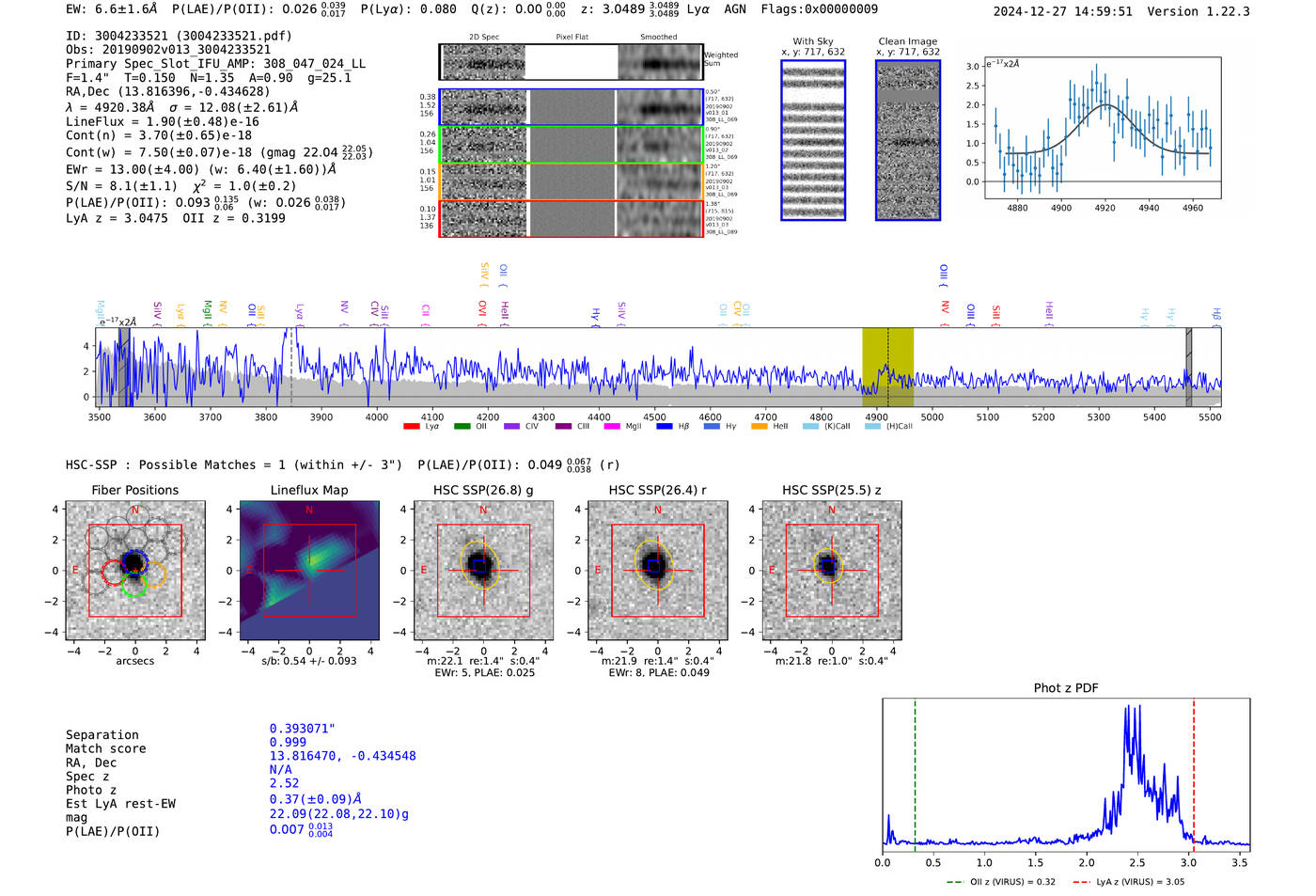Viewport: 1316px width, 896px height.
Task: Click the S/N = 8.1(±1.1) text
Action: pyautogui.click(x=121, y=185)
